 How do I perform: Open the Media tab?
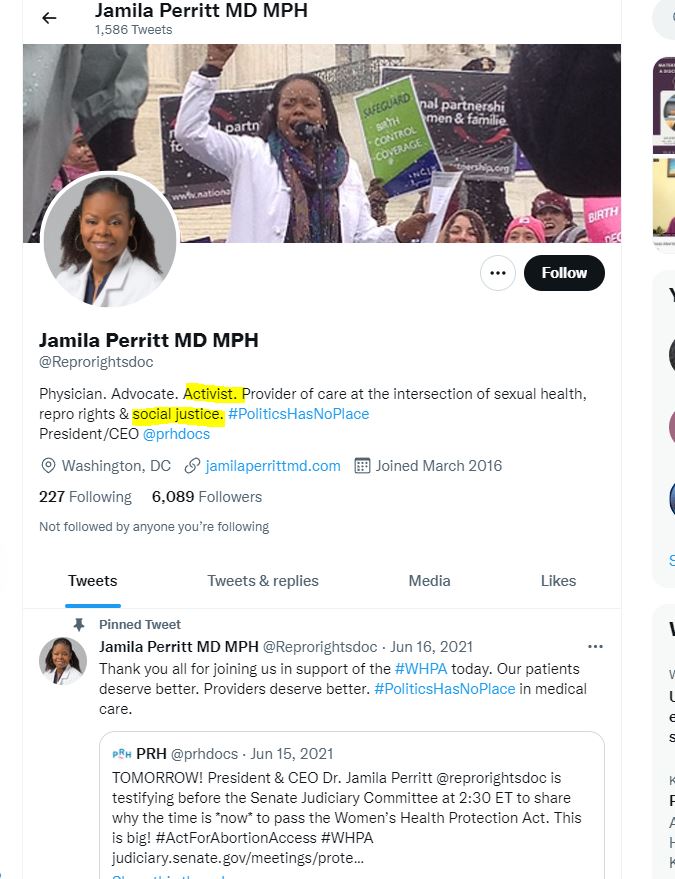(x=429, y=581)
